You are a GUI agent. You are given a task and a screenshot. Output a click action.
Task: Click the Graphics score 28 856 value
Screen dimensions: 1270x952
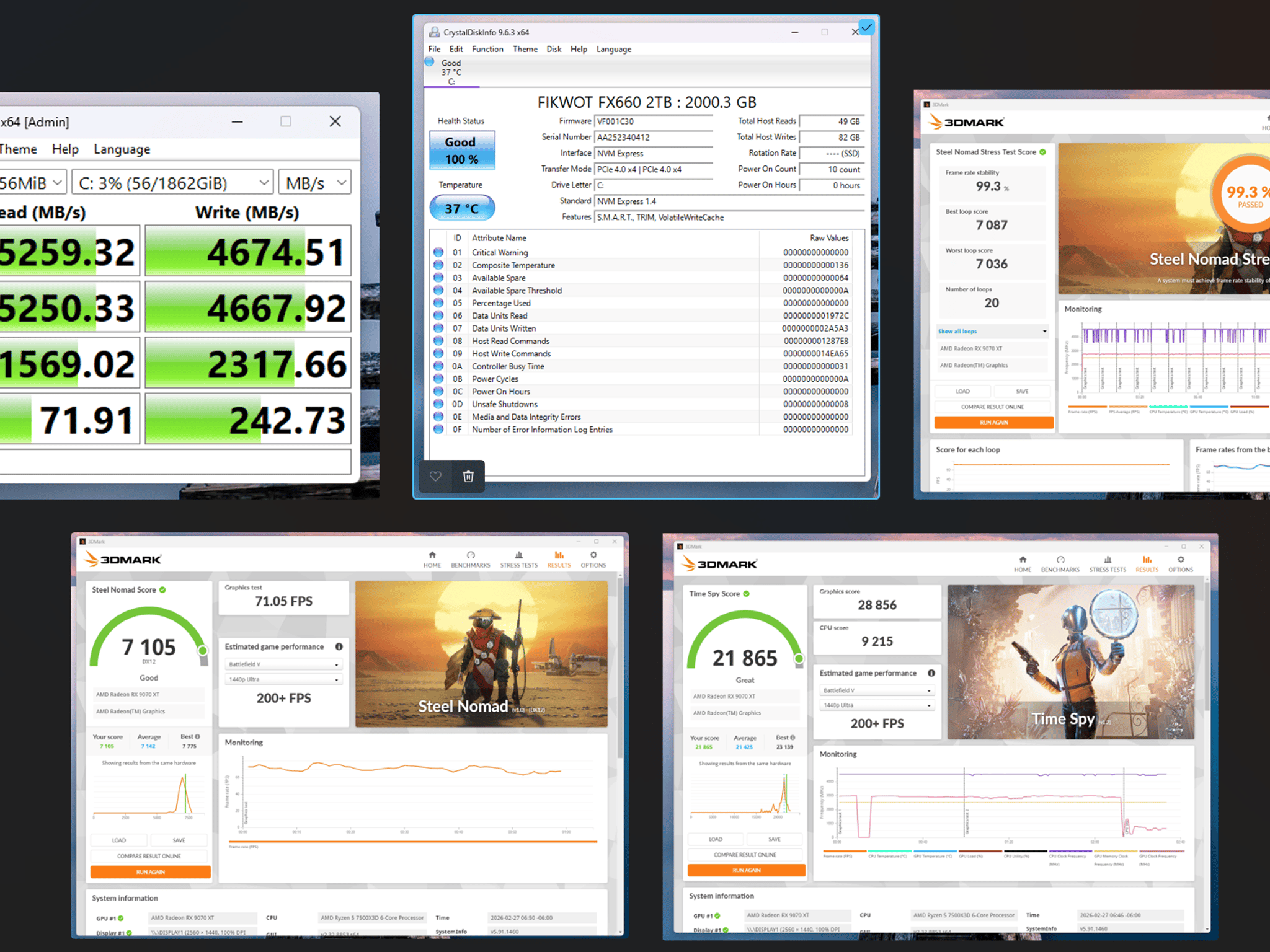(877, 605)
